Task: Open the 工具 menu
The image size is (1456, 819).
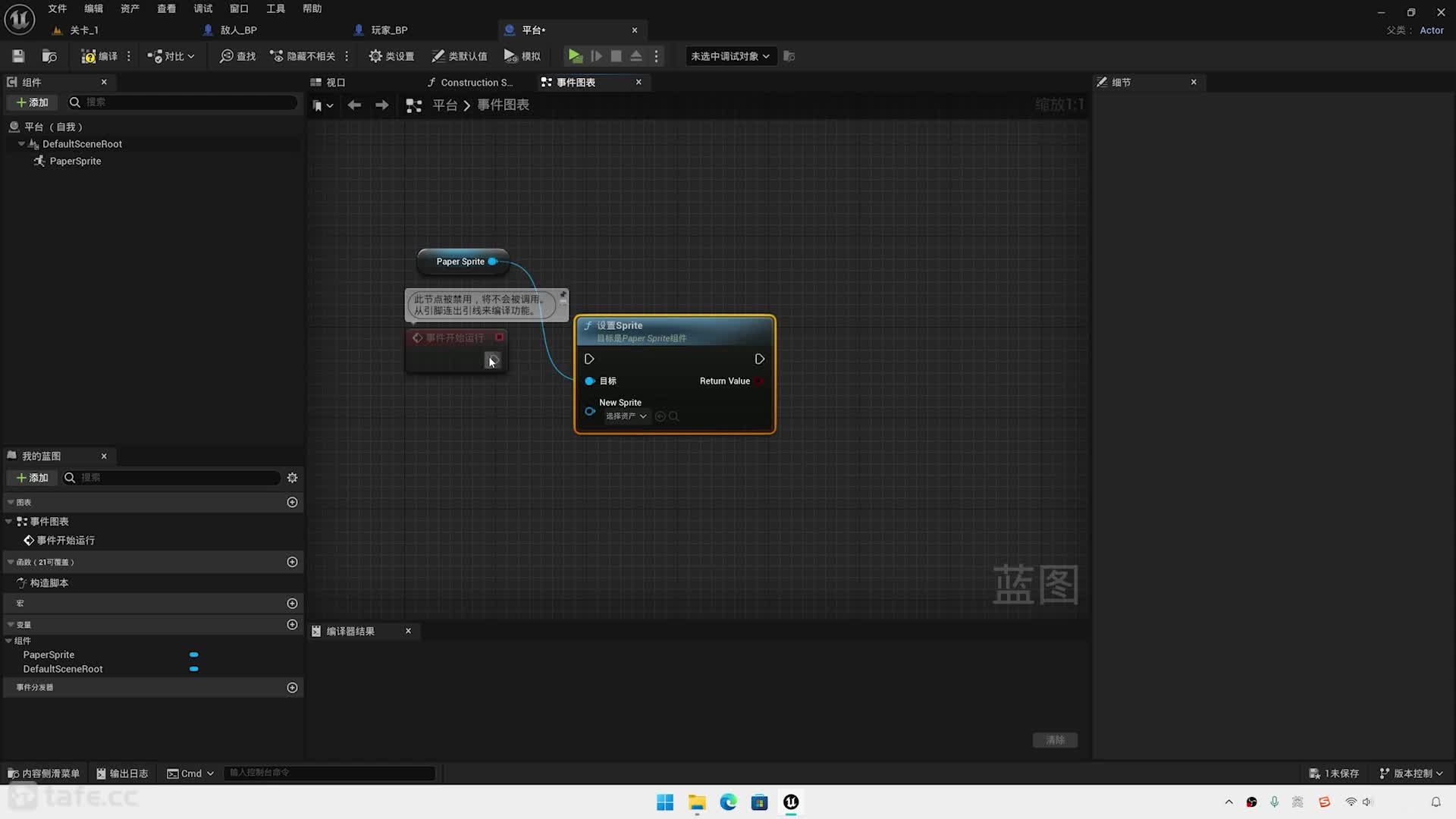Action: (275, 8)
